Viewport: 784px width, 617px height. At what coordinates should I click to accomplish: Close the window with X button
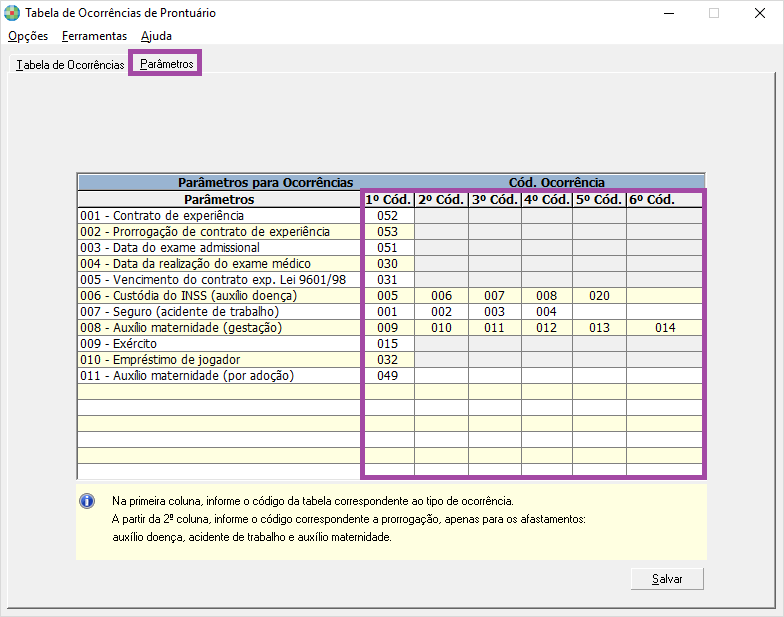click(x=760, y=13)
